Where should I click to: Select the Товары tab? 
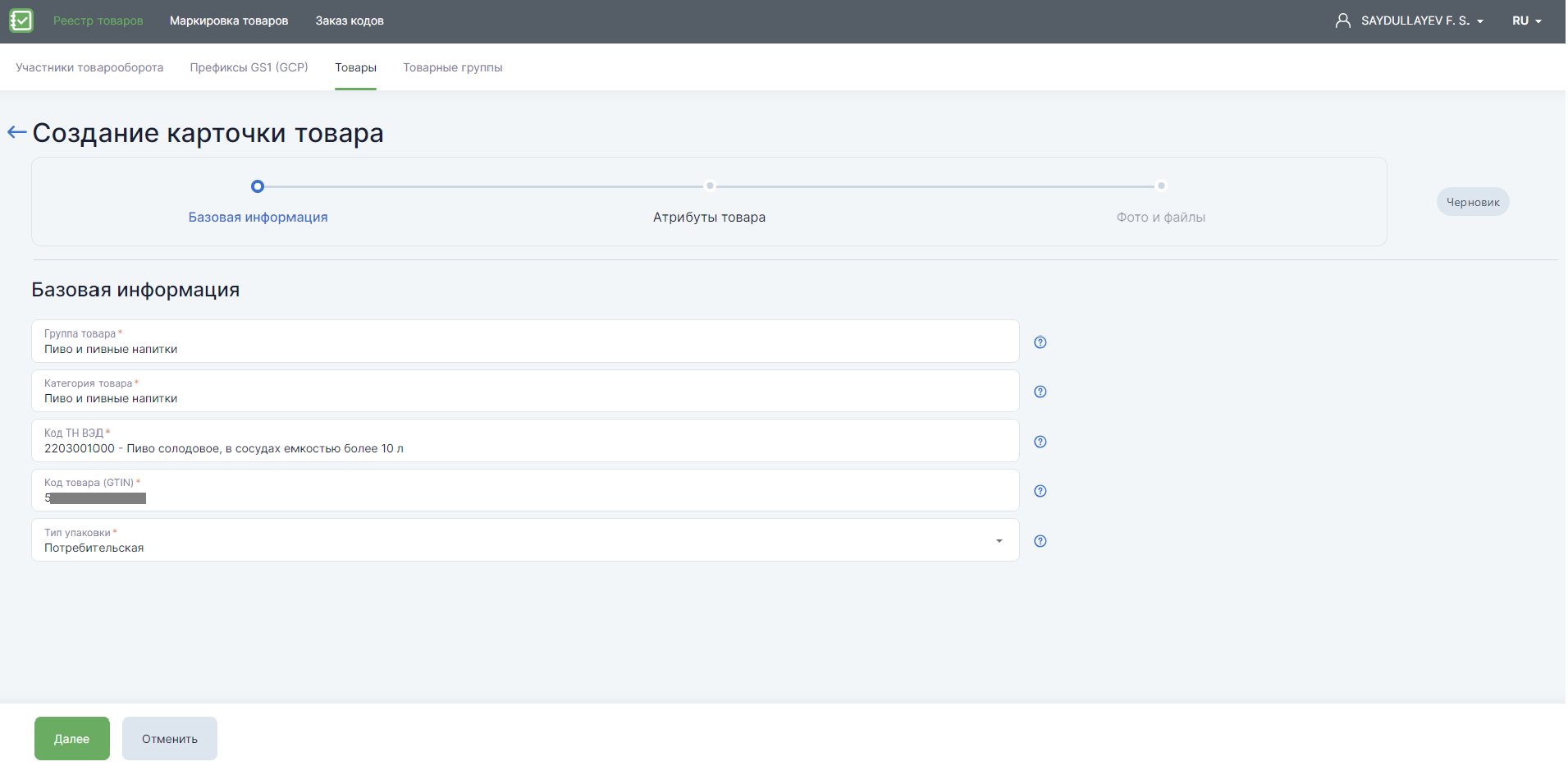(x=355, y=67)
